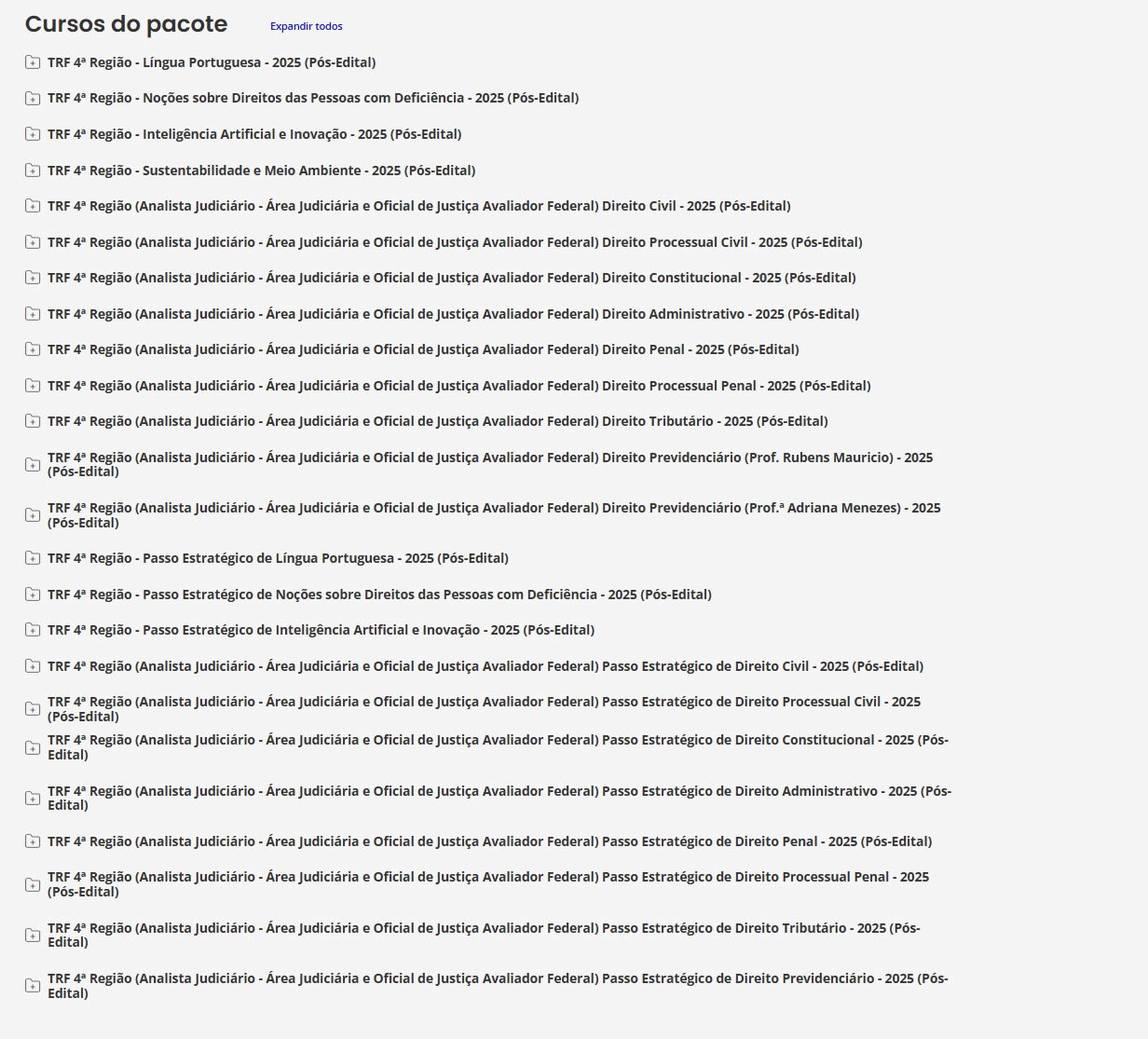Expand Noções sobre Direitos das Pessoas com Deficiência course
This screenshot has width=1148, height=1039.
pos(313,98)
